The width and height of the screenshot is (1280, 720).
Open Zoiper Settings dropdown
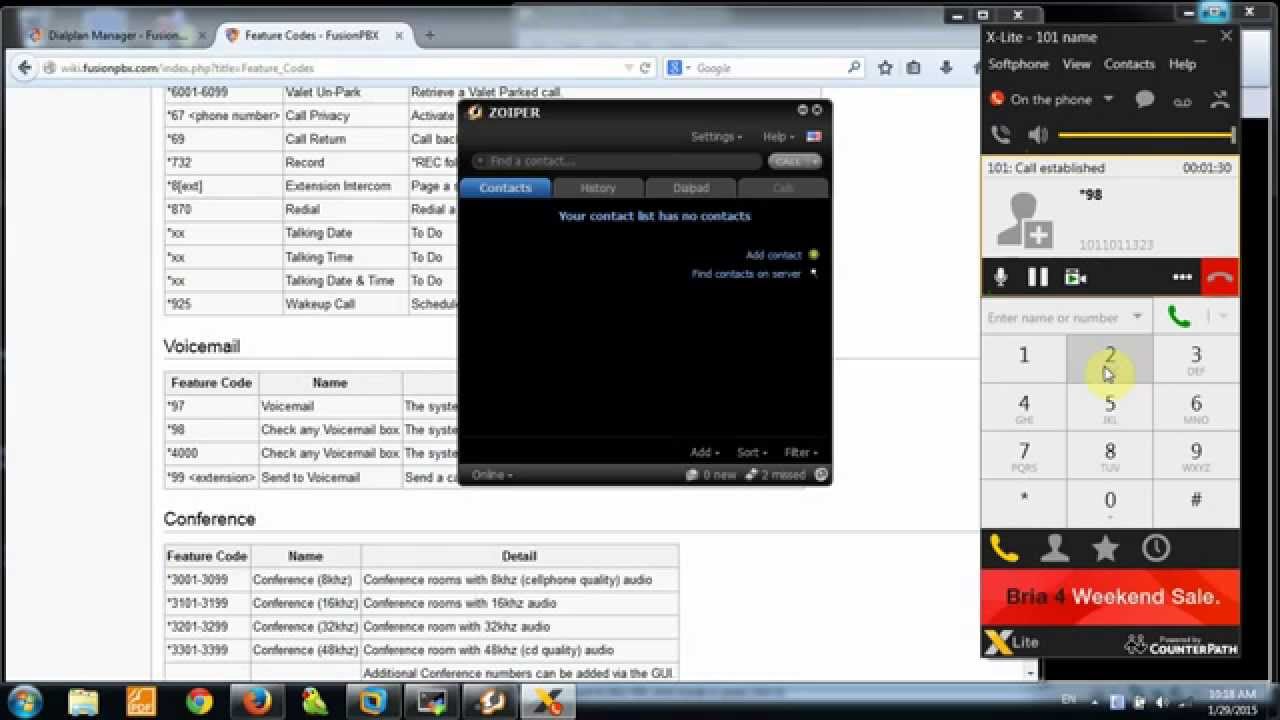[x=716, y=137]
